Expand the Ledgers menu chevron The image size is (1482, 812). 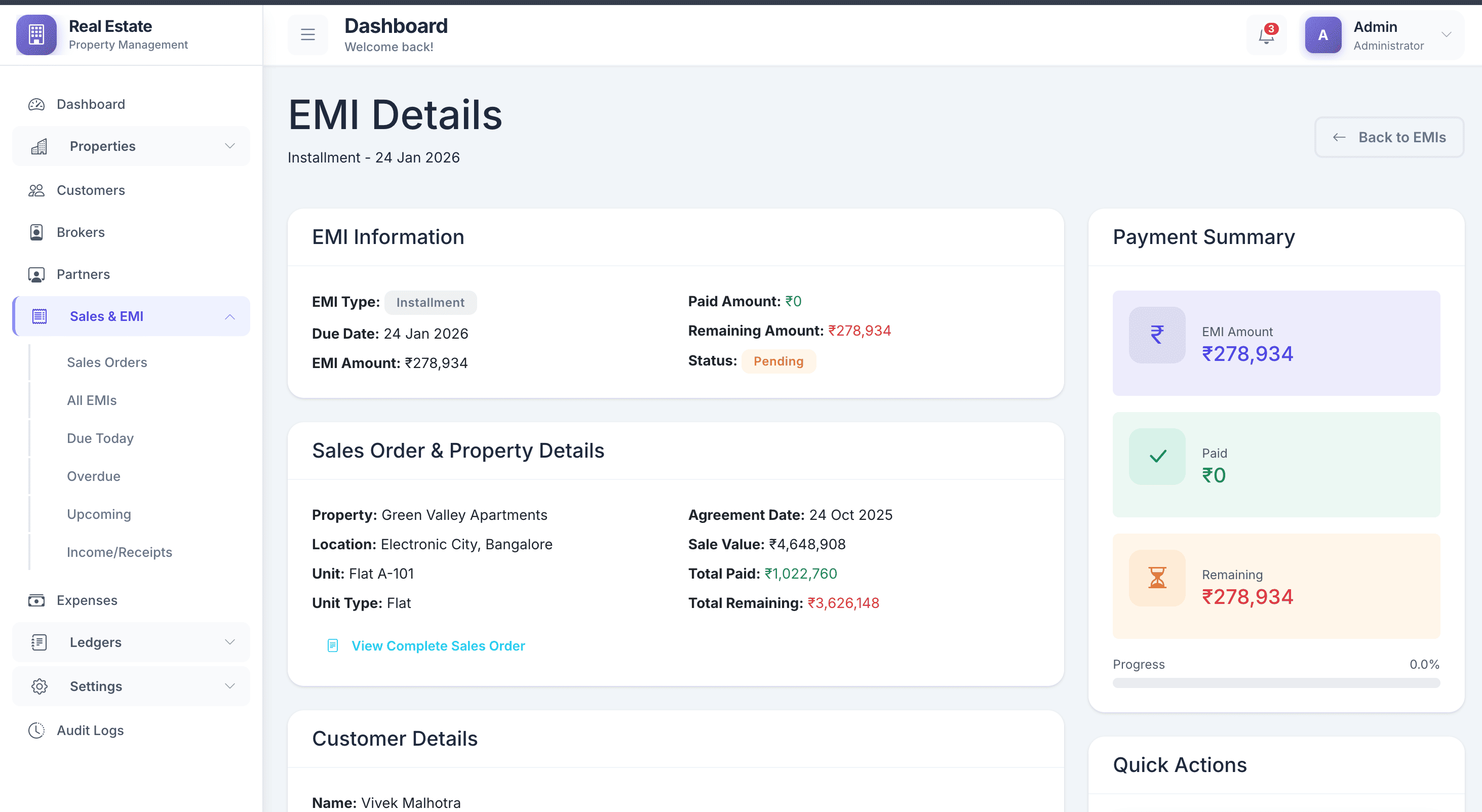click(229, 642)
